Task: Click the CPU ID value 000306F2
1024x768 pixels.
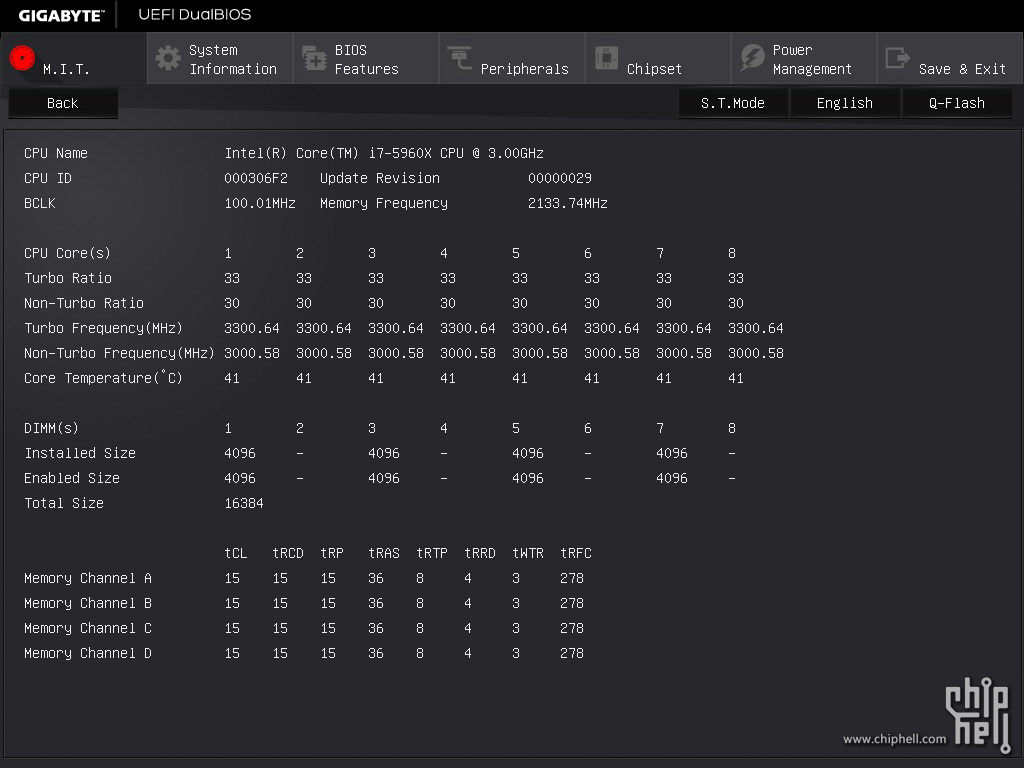Action: [x=255, y=178]
